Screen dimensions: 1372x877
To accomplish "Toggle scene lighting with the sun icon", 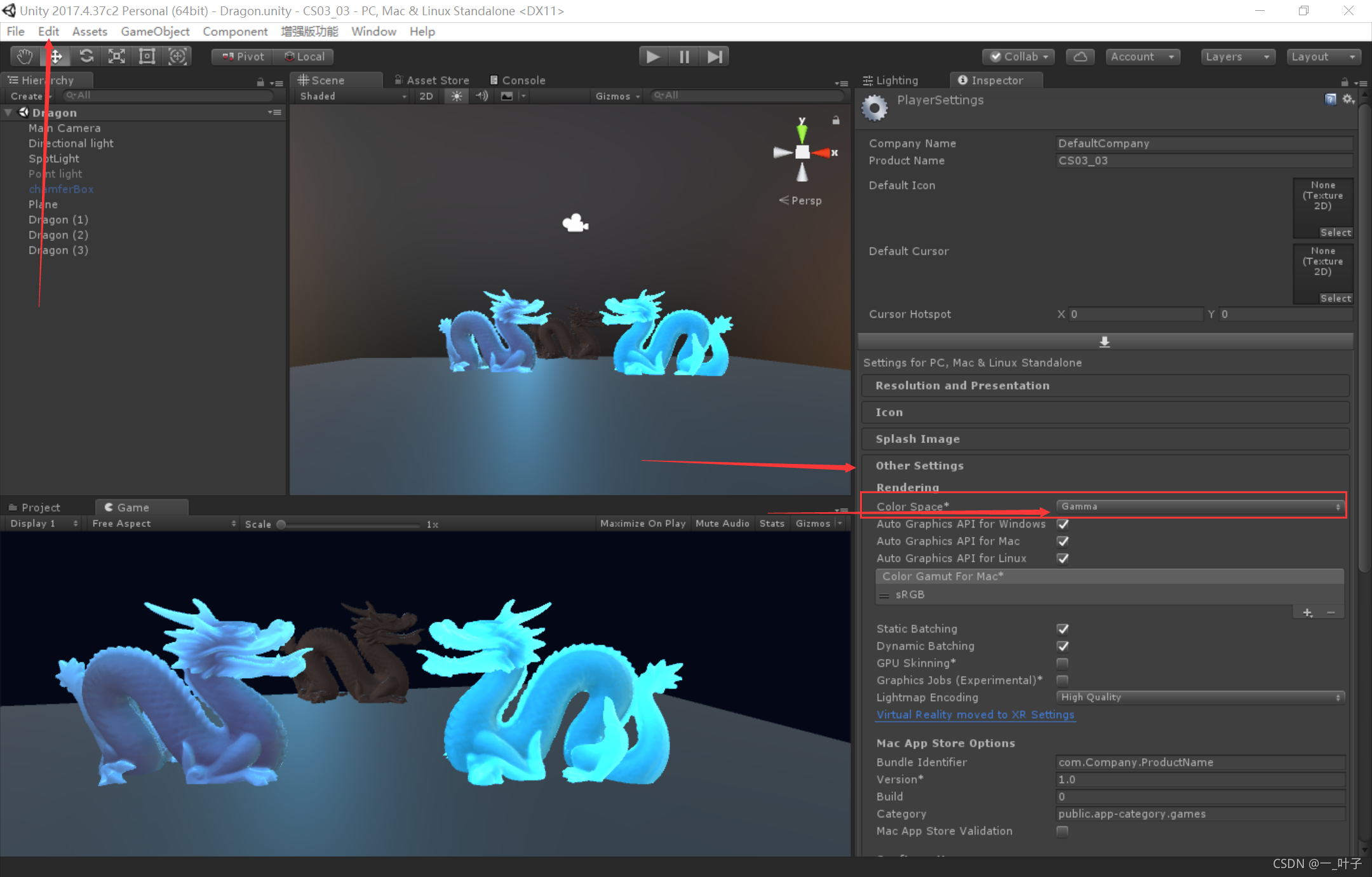I will [x=456, y=96].
